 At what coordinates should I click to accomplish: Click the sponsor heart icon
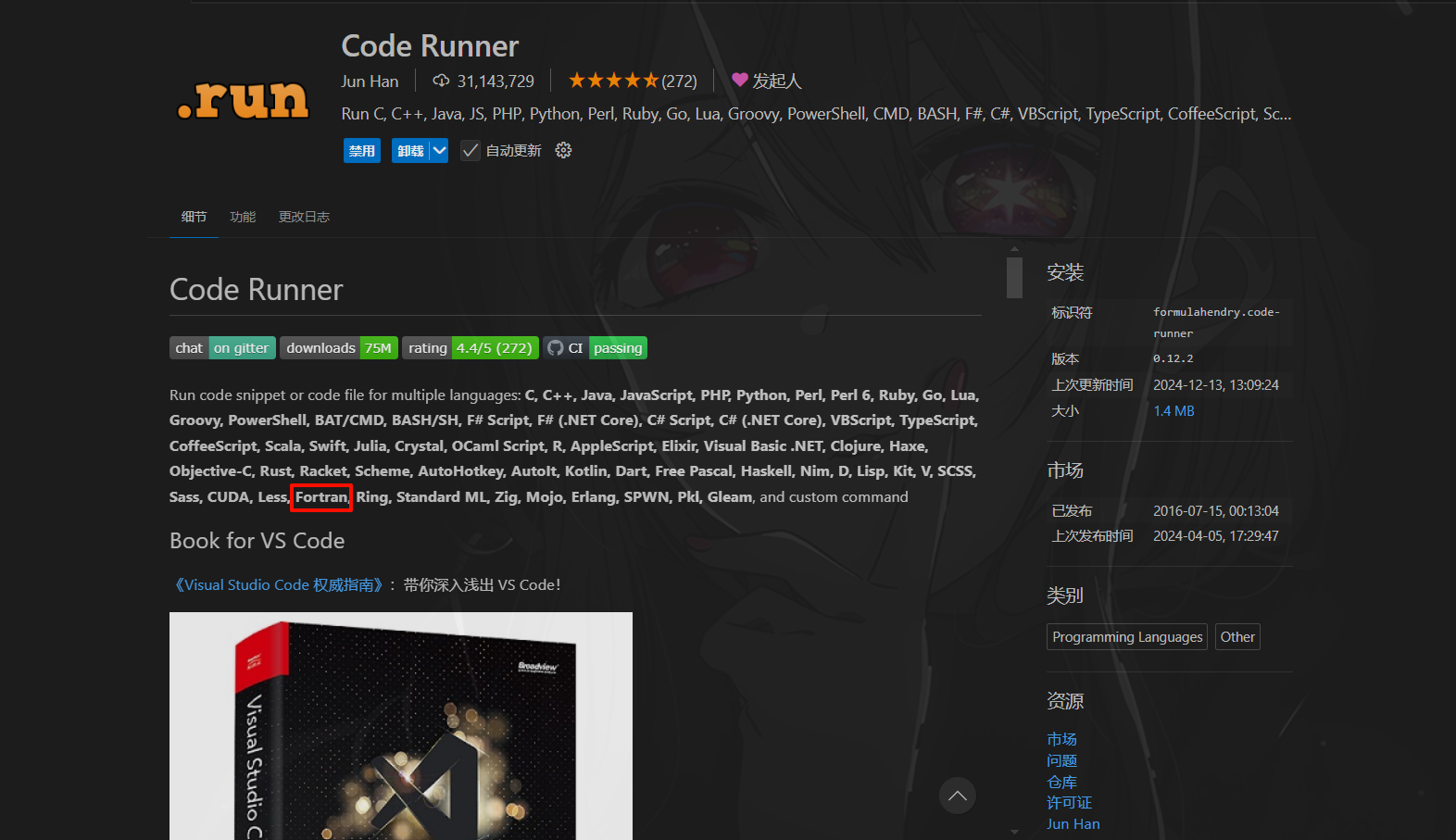click(739, 80)
